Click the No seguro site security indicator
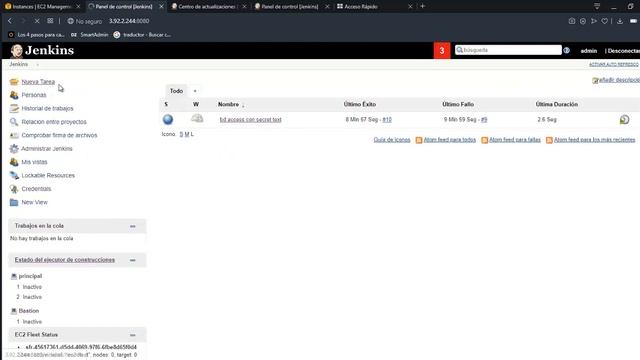 (x=84, y=21)
